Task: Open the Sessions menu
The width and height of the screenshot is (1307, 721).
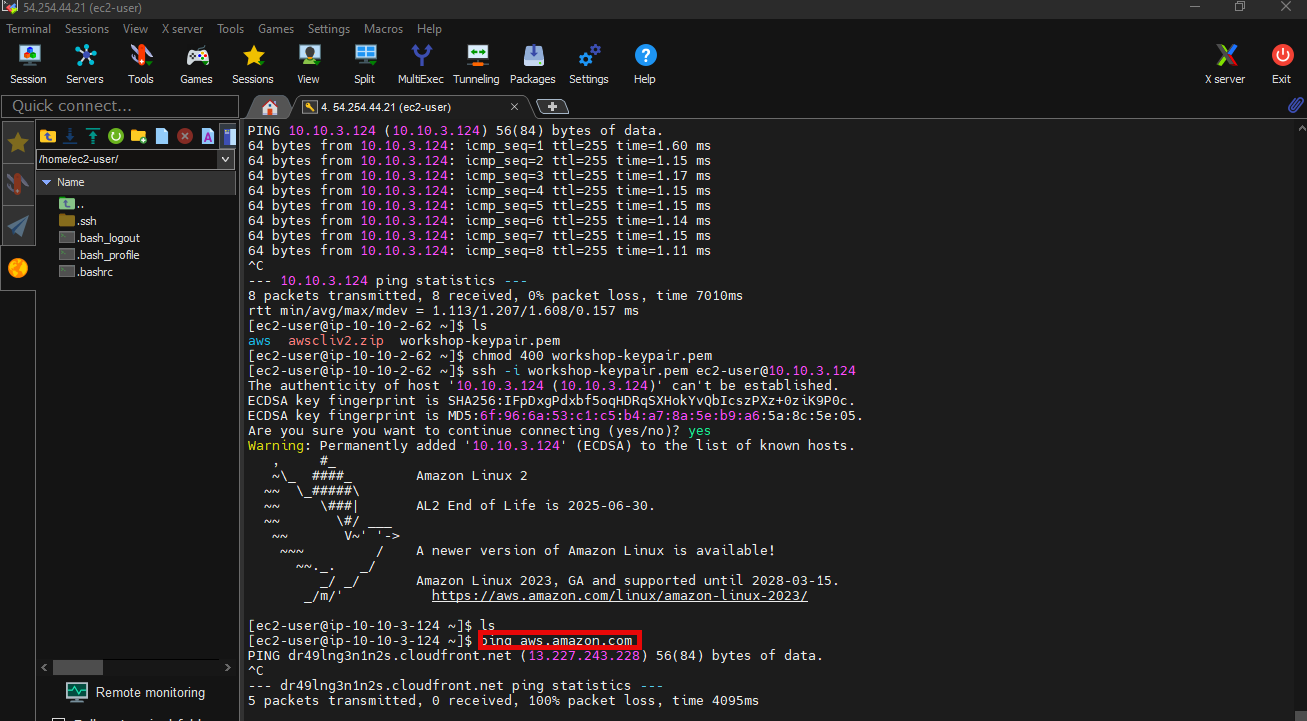Action: 87,29
